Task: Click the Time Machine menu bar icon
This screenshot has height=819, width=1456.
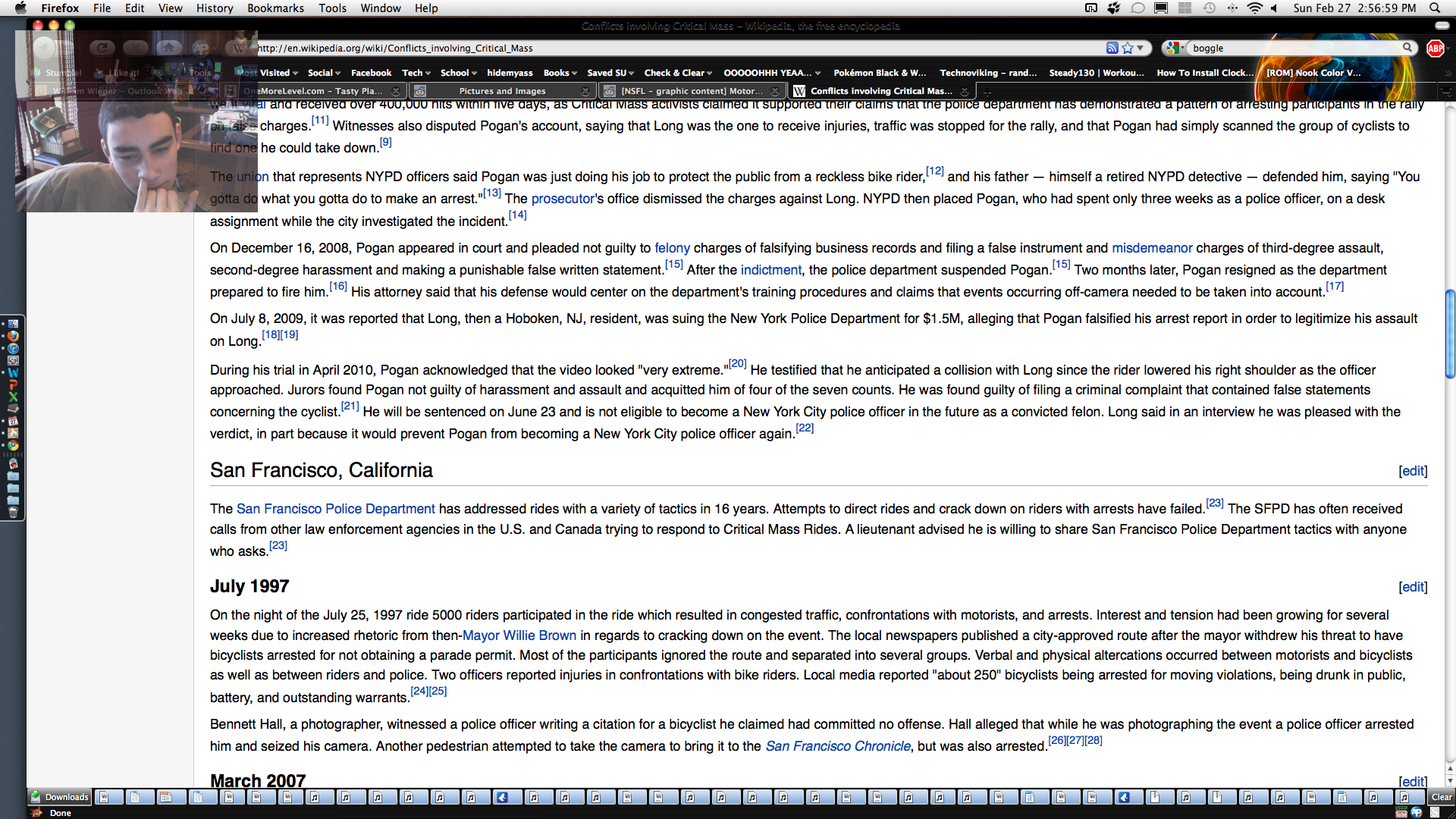Action: tap(1210, 8)
